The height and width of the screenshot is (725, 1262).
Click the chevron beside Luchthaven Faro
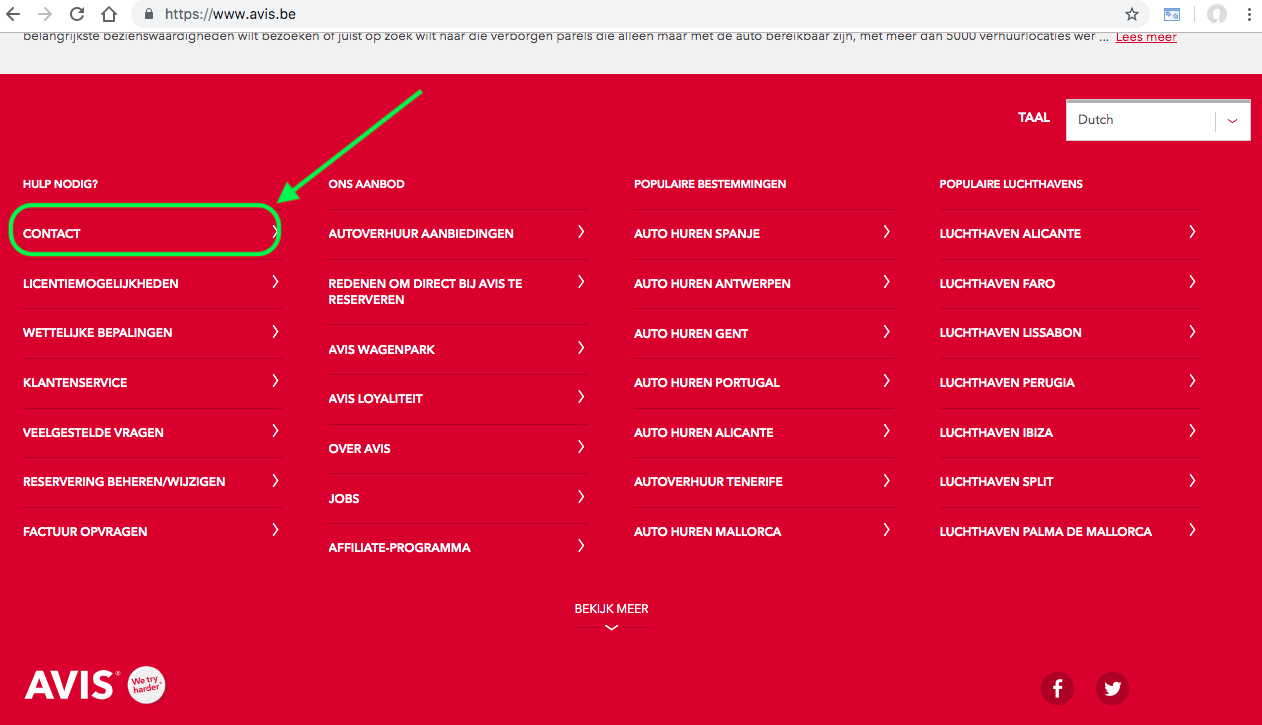click(1192, 282)
